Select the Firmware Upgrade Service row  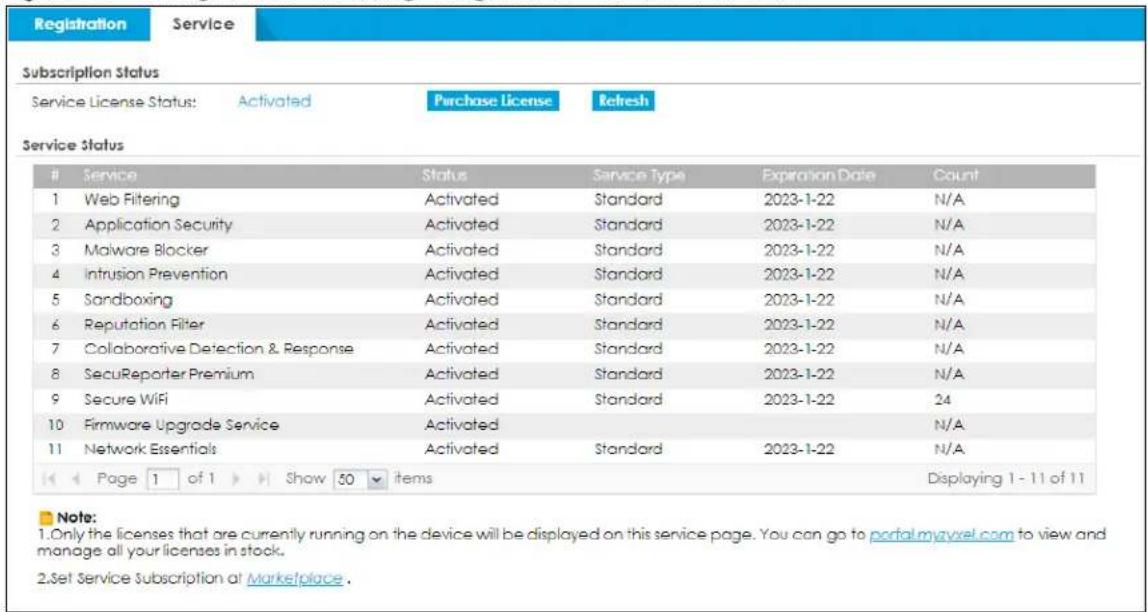[x=564, y=425]
